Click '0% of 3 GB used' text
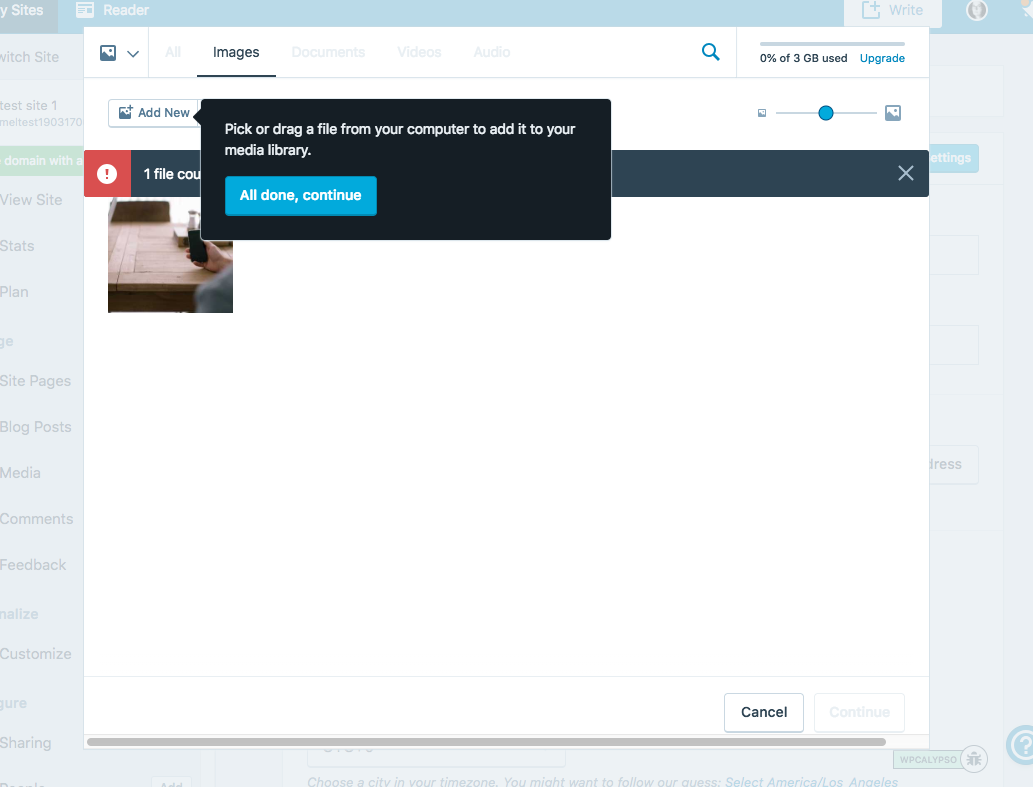This screenshot has width=1033, height=787. click(x=803, y=58)
